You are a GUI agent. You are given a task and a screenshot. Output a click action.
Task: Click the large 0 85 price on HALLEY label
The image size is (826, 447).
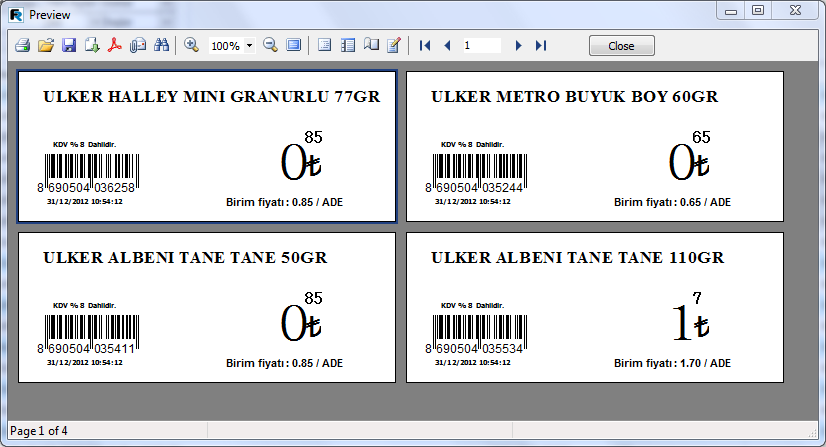coord(302,156)
